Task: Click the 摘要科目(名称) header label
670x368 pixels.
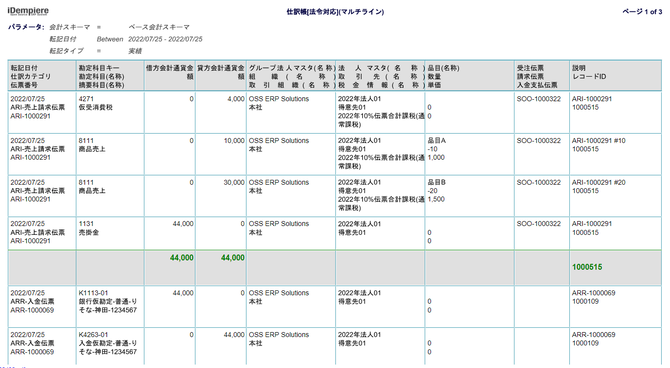Action: [101, 85]
